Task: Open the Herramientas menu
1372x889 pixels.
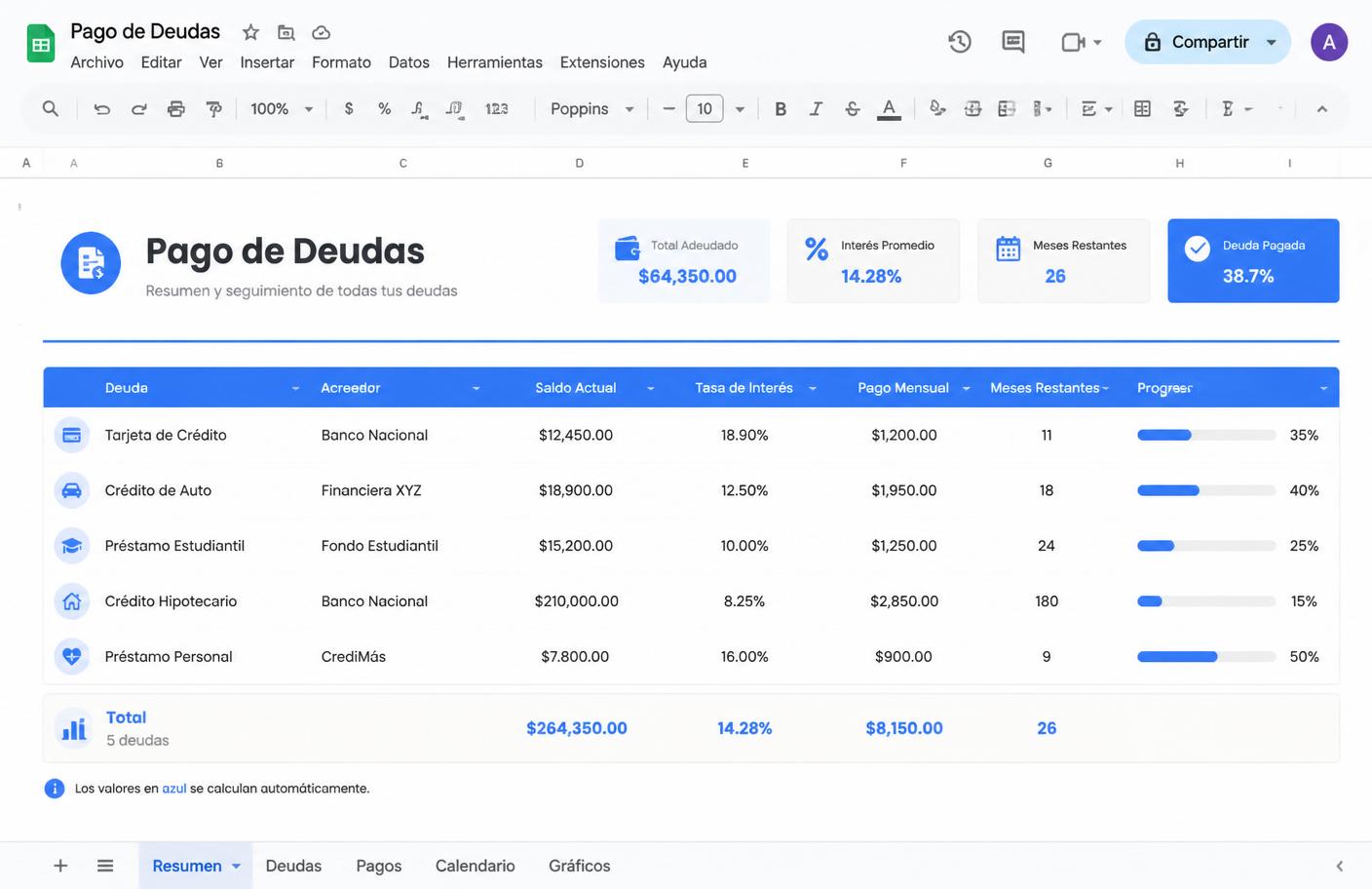Action: [x=495, y=62]
